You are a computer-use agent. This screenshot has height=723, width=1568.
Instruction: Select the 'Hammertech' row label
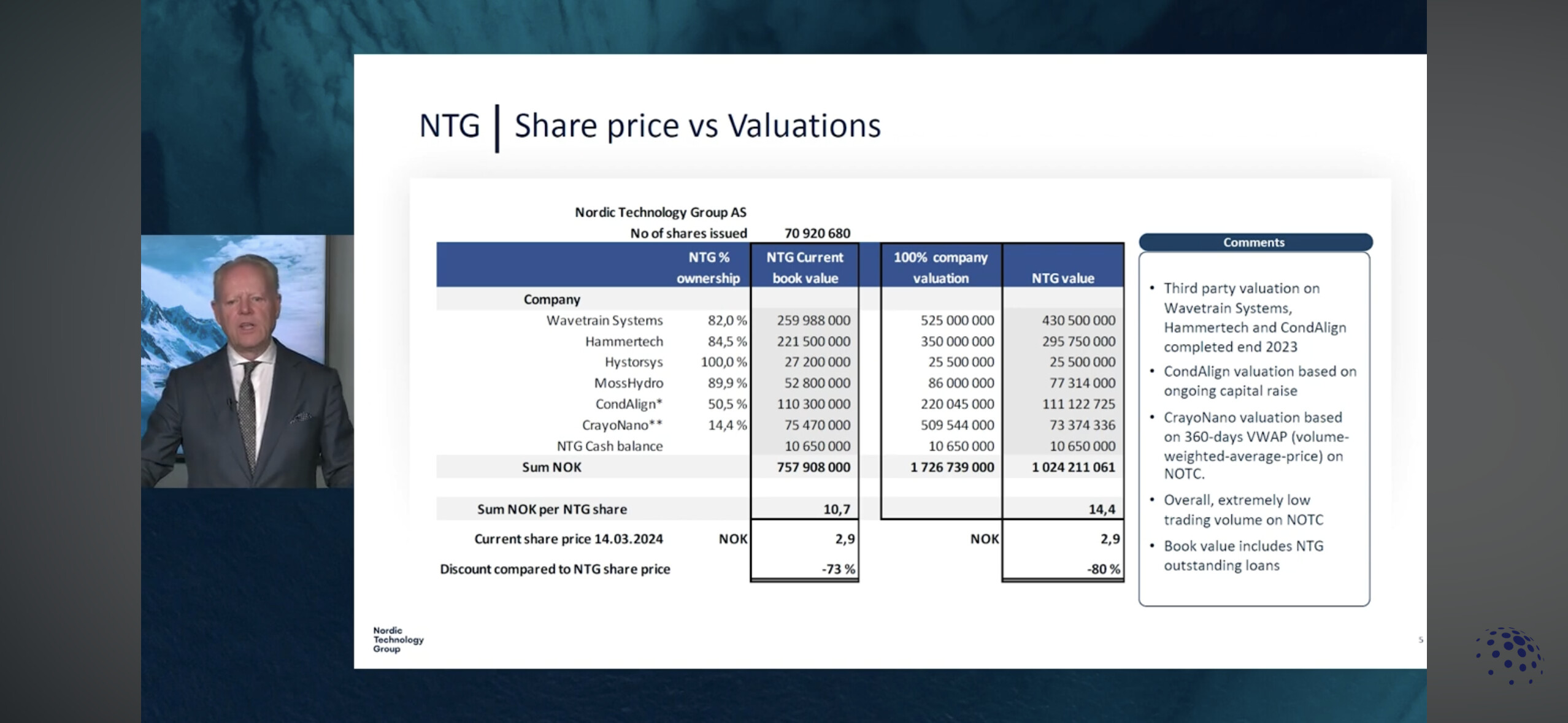(x=624, y=341)
